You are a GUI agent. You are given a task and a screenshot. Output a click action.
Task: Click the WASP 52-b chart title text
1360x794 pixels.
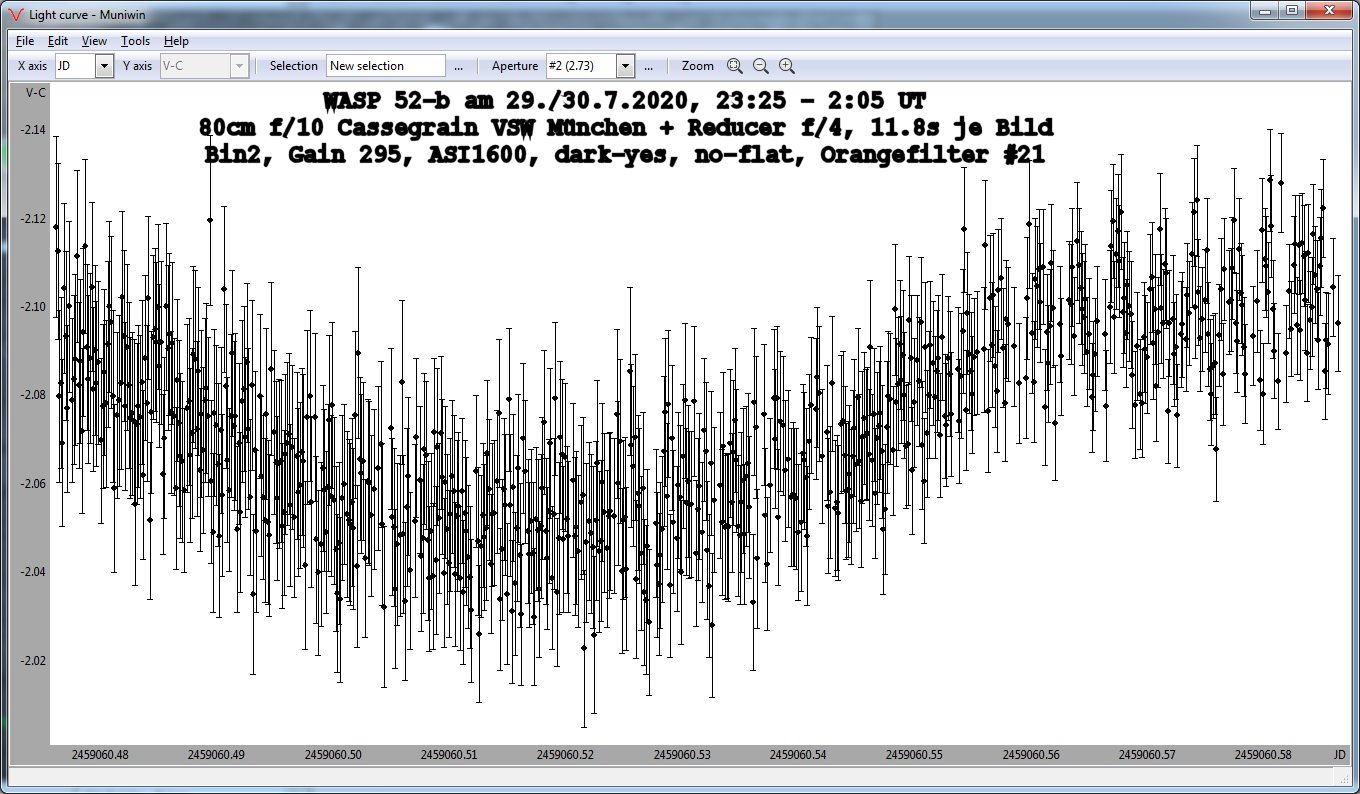pos(625,101)
